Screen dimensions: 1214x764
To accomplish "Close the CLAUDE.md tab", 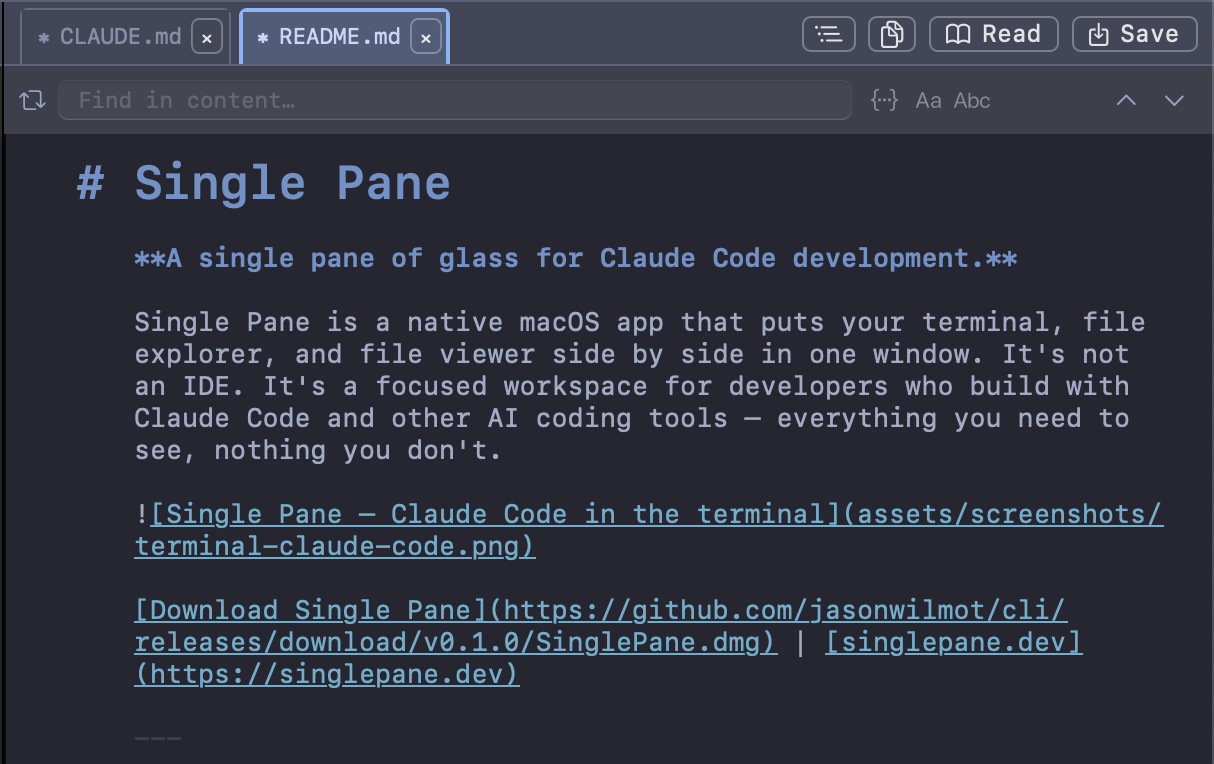I will pos(207,38).
